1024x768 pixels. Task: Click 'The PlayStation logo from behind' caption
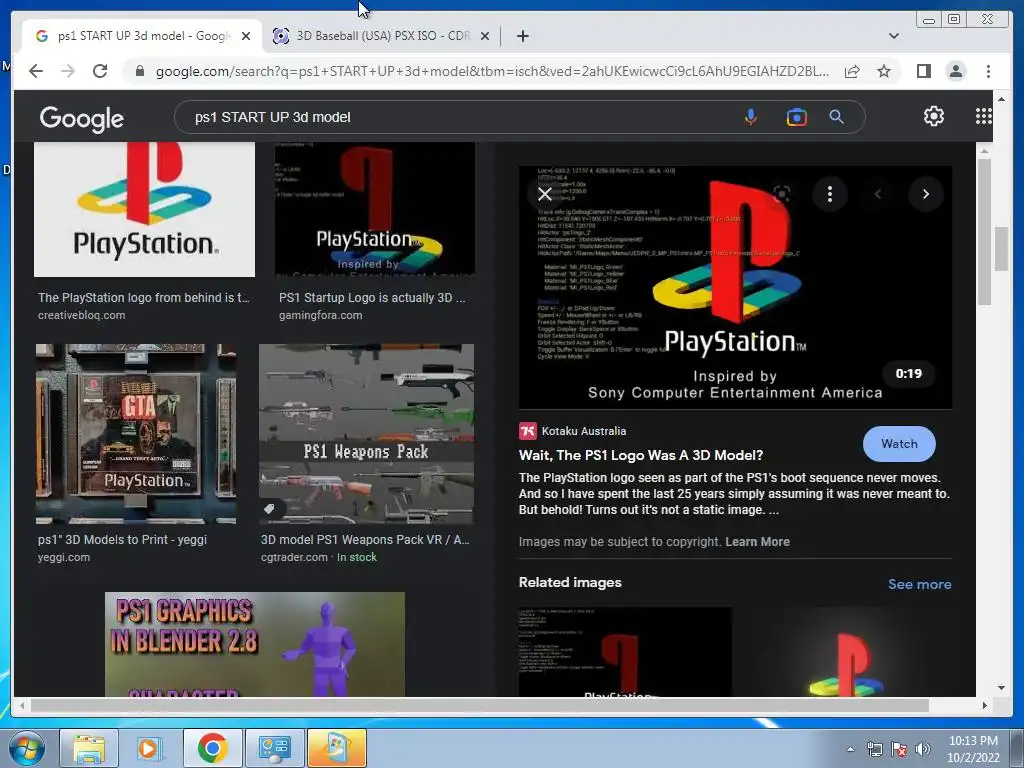click(x=144, y=298)
